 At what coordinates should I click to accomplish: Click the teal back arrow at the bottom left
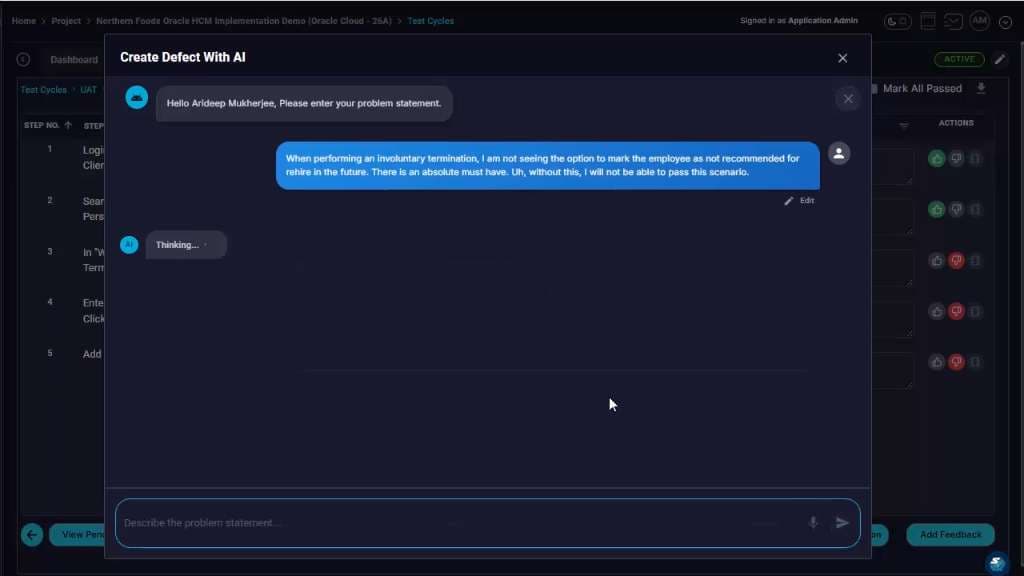point(32,535)
